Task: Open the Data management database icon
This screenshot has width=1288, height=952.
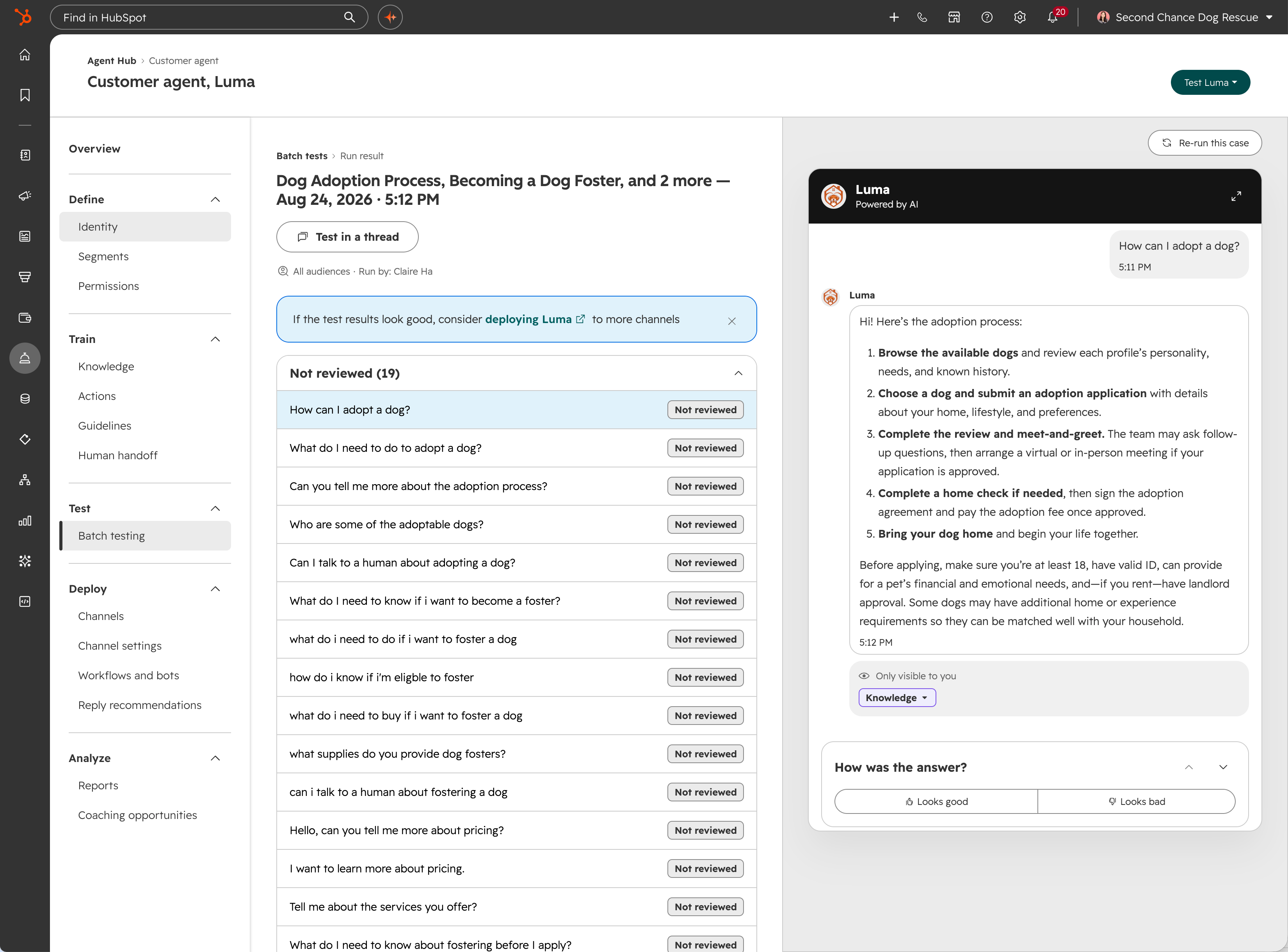Action: [x=25, y=399]
